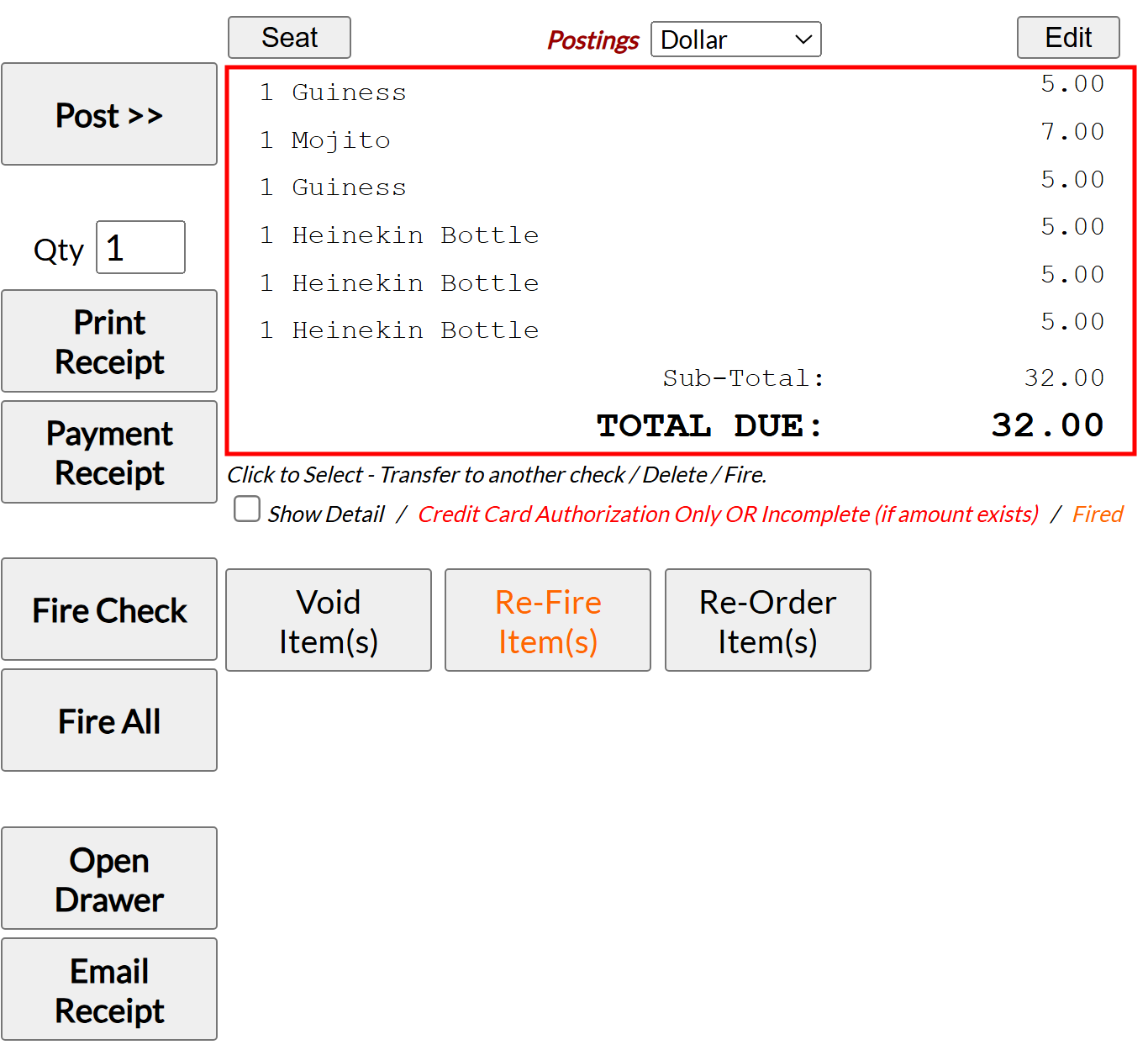Click Payment Receipt button
The width and height of the screenshot is (1148, 1050).
(x=109, y=452)
